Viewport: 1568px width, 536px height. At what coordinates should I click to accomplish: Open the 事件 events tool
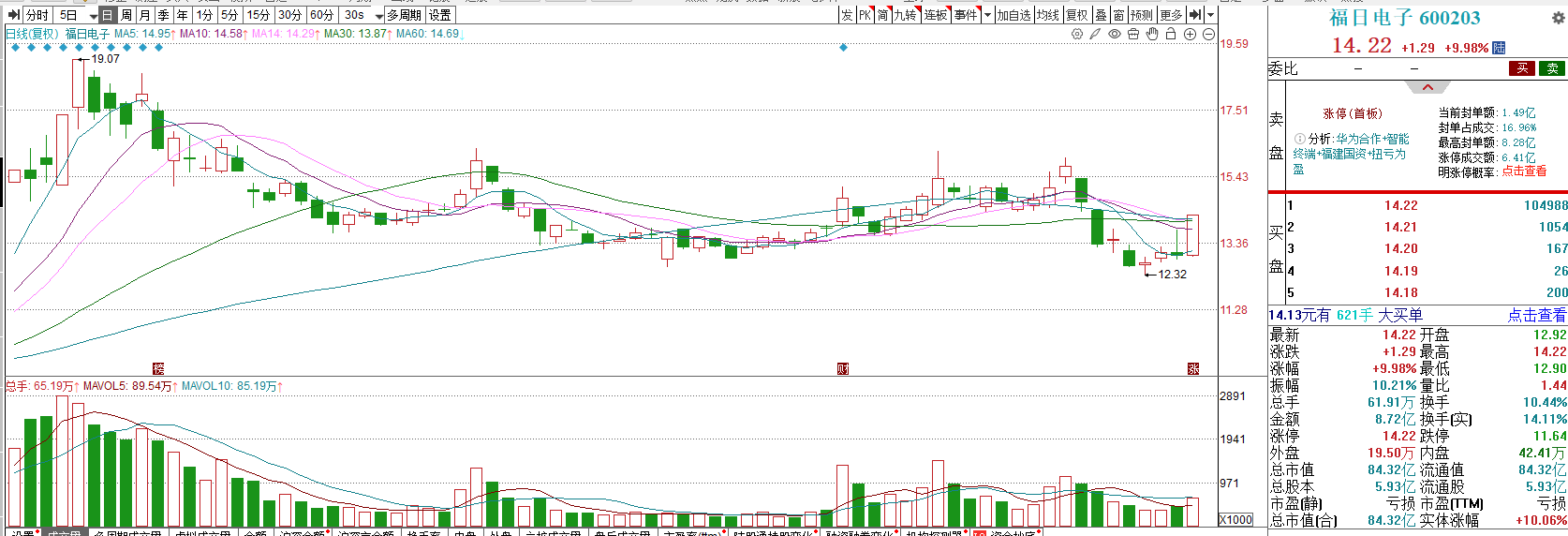(966, 15)
